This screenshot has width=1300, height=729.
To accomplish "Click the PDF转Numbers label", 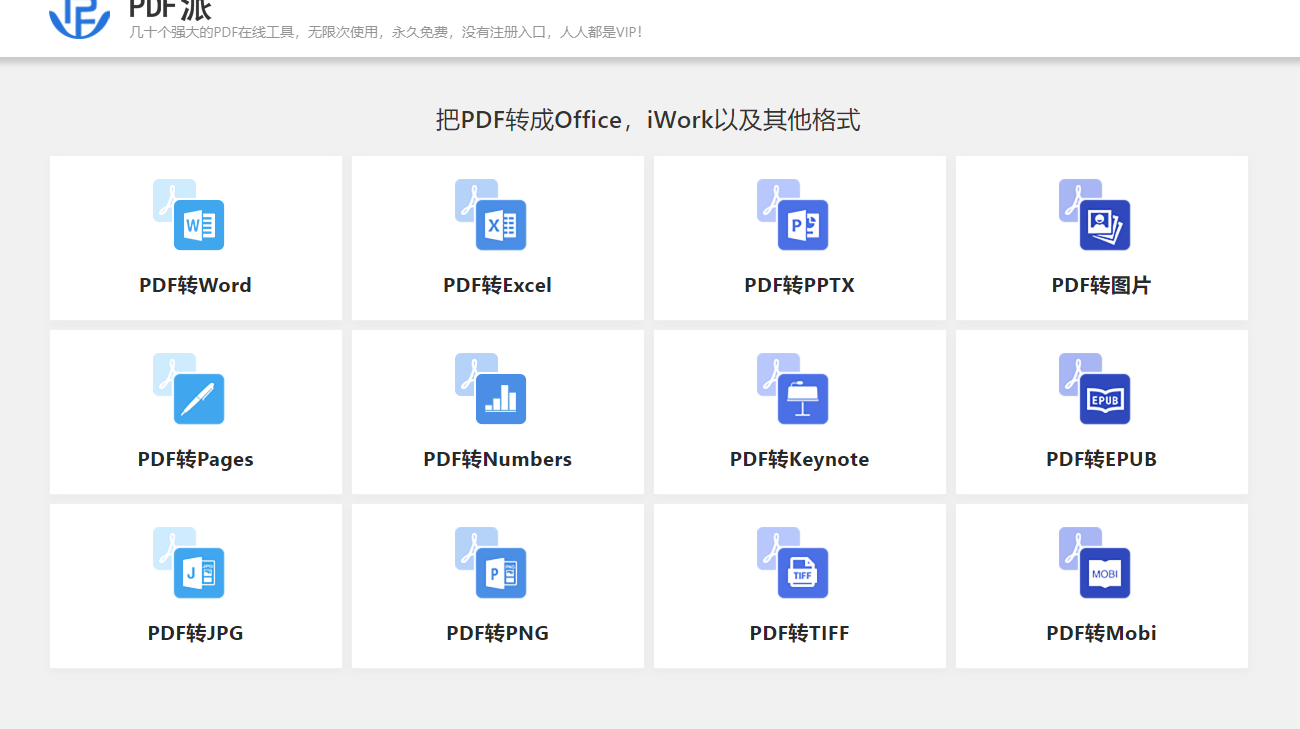I will [497, 459].
